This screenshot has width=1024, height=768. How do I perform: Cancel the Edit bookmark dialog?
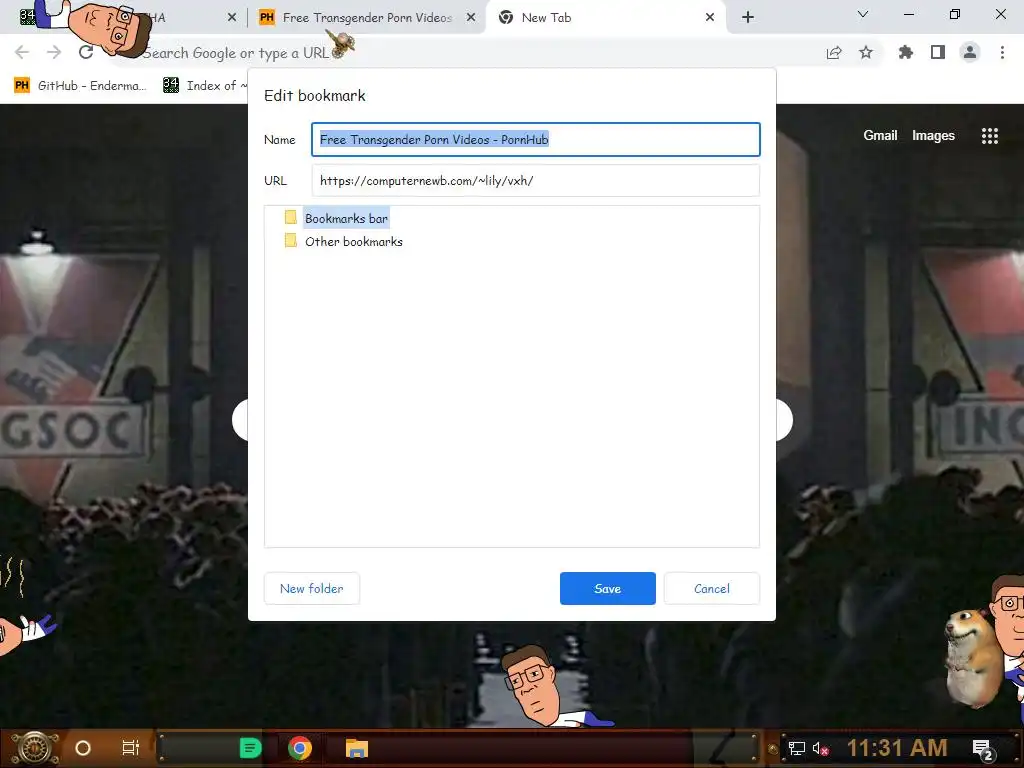point(711,588)
